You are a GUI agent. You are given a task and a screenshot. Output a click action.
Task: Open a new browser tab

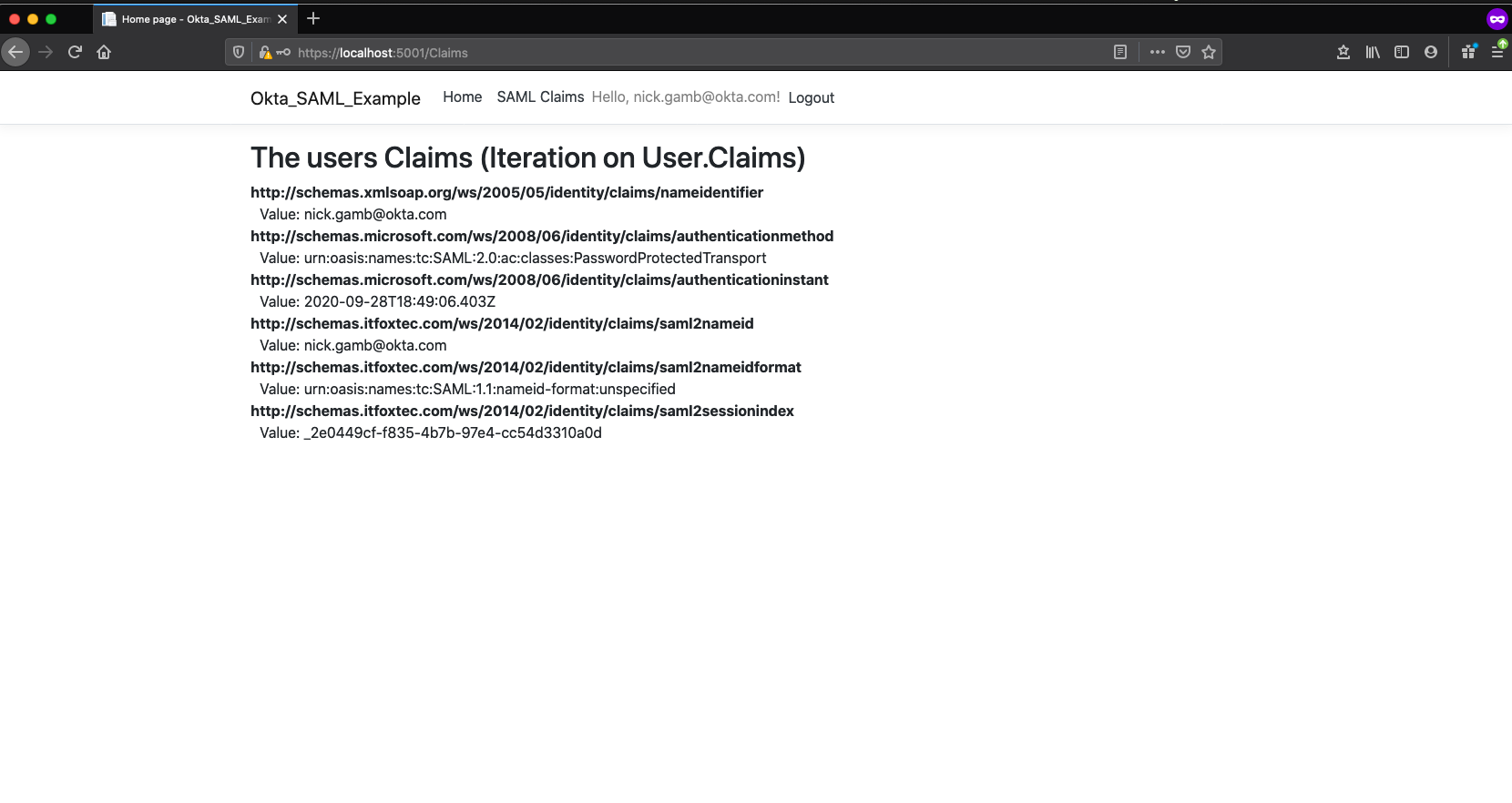coord(313,18)
